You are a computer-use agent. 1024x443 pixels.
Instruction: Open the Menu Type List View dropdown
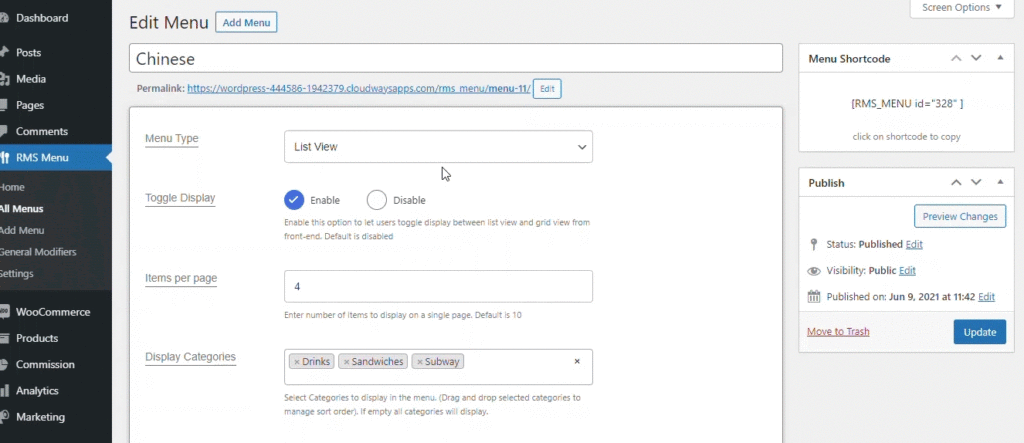point(438,147)
